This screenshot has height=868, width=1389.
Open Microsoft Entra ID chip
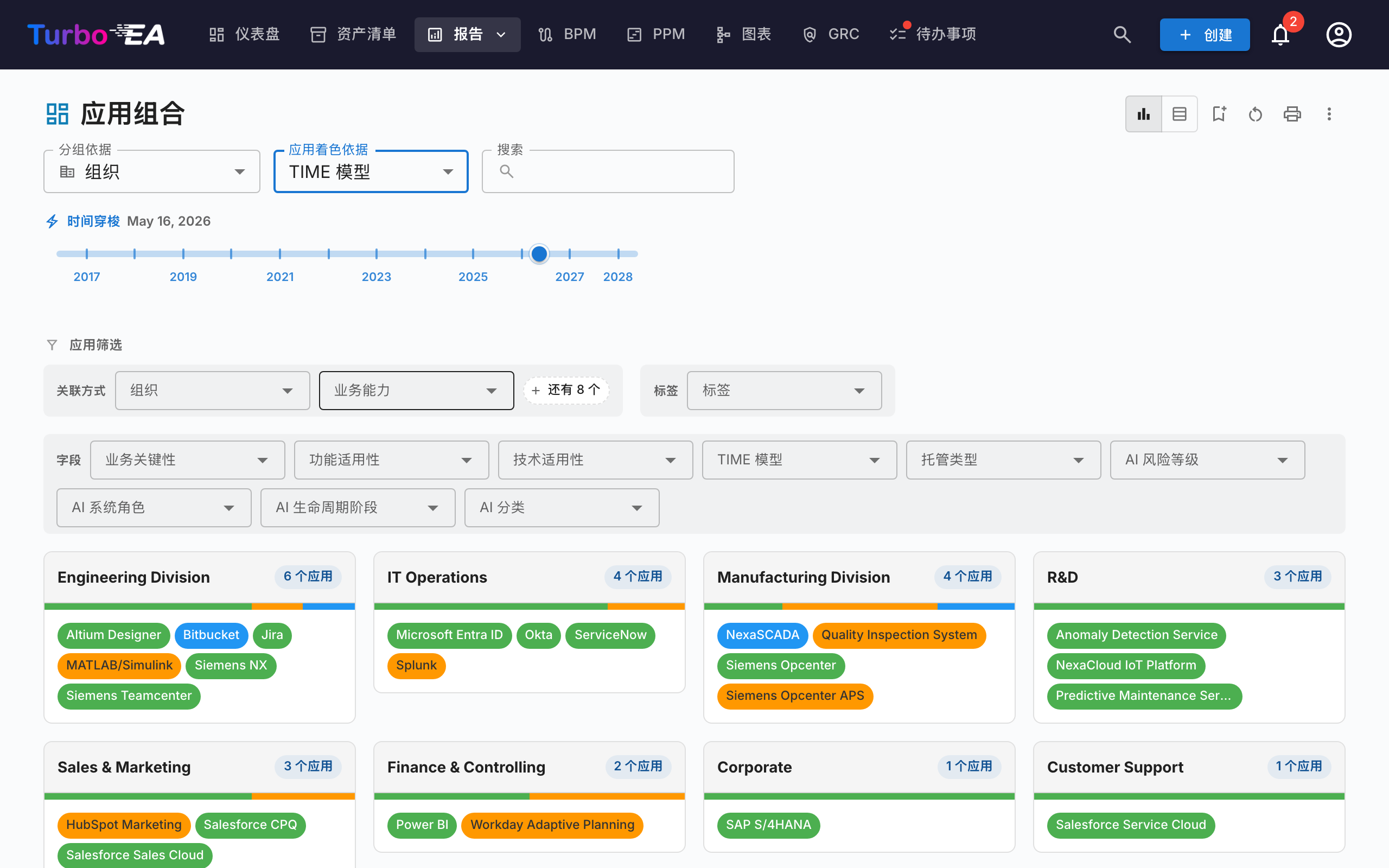pyautogui.click(x=449, y=635)
